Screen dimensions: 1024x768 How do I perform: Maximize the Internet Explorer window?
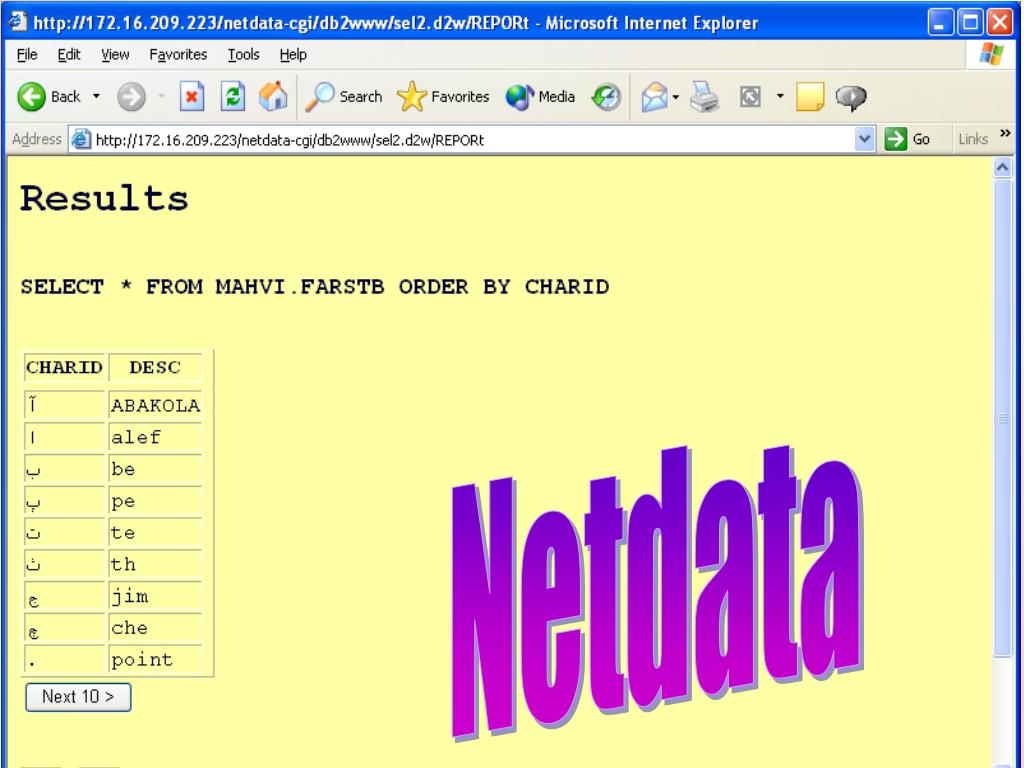970,23
